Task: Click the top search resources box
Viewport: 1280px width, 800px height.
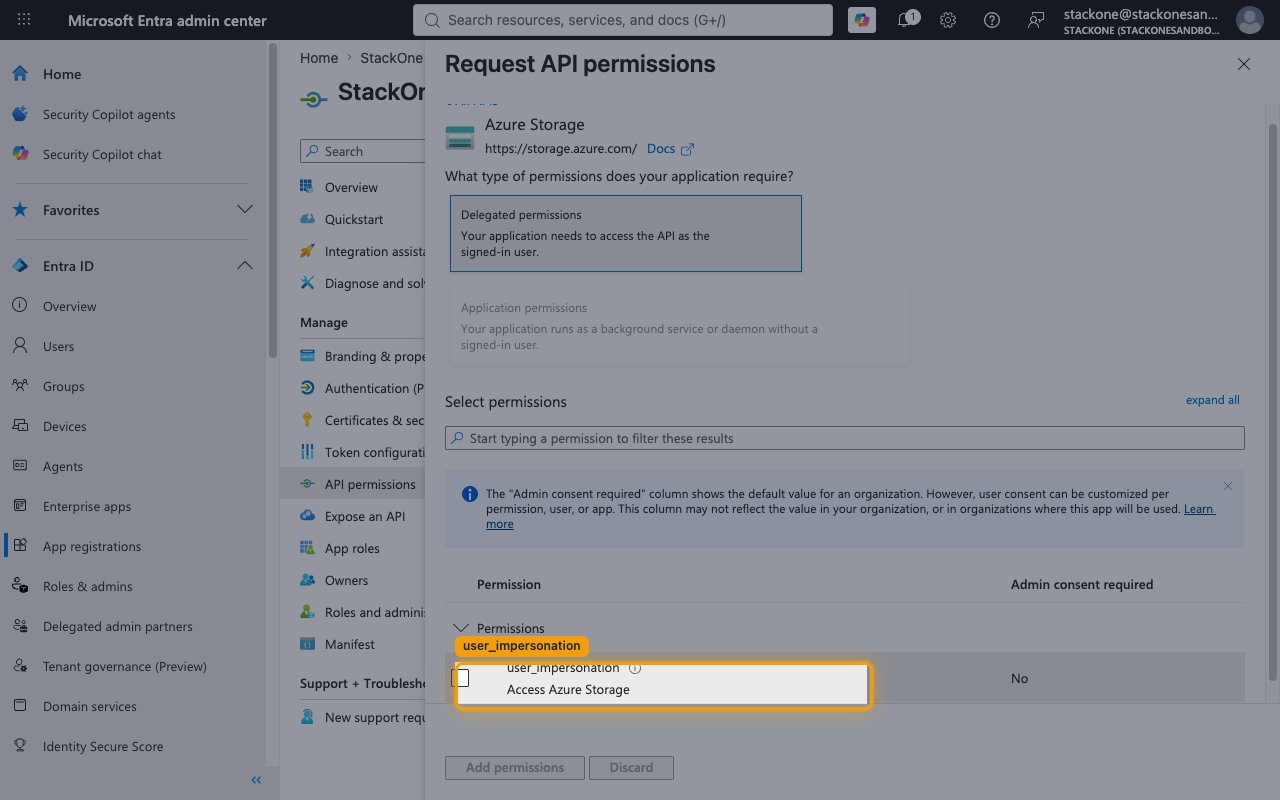Action: [x=622, y=20]
